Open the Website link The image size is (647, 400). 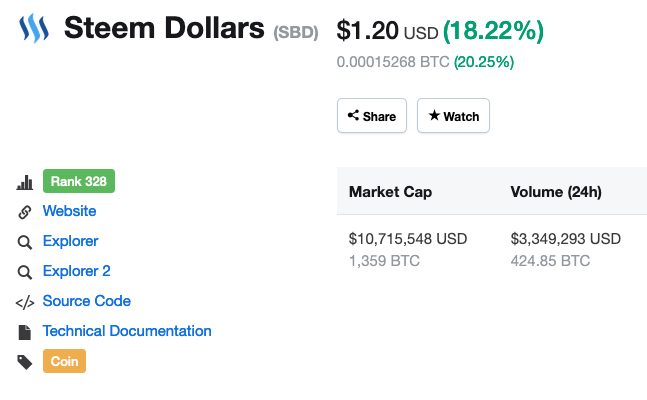[69, 211]
